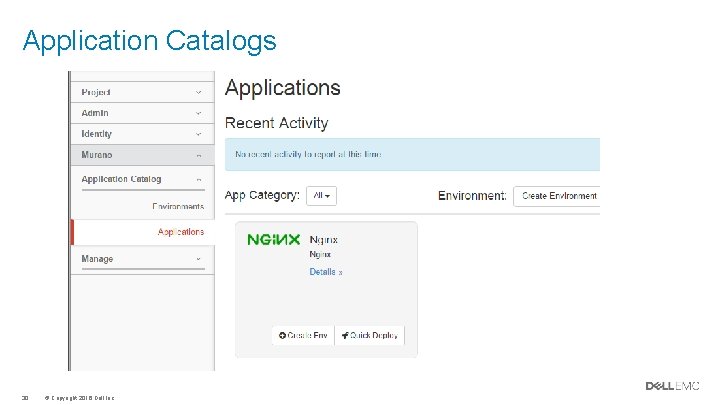
Task: Open the Nginx Details link
Action: click(326, 272)
